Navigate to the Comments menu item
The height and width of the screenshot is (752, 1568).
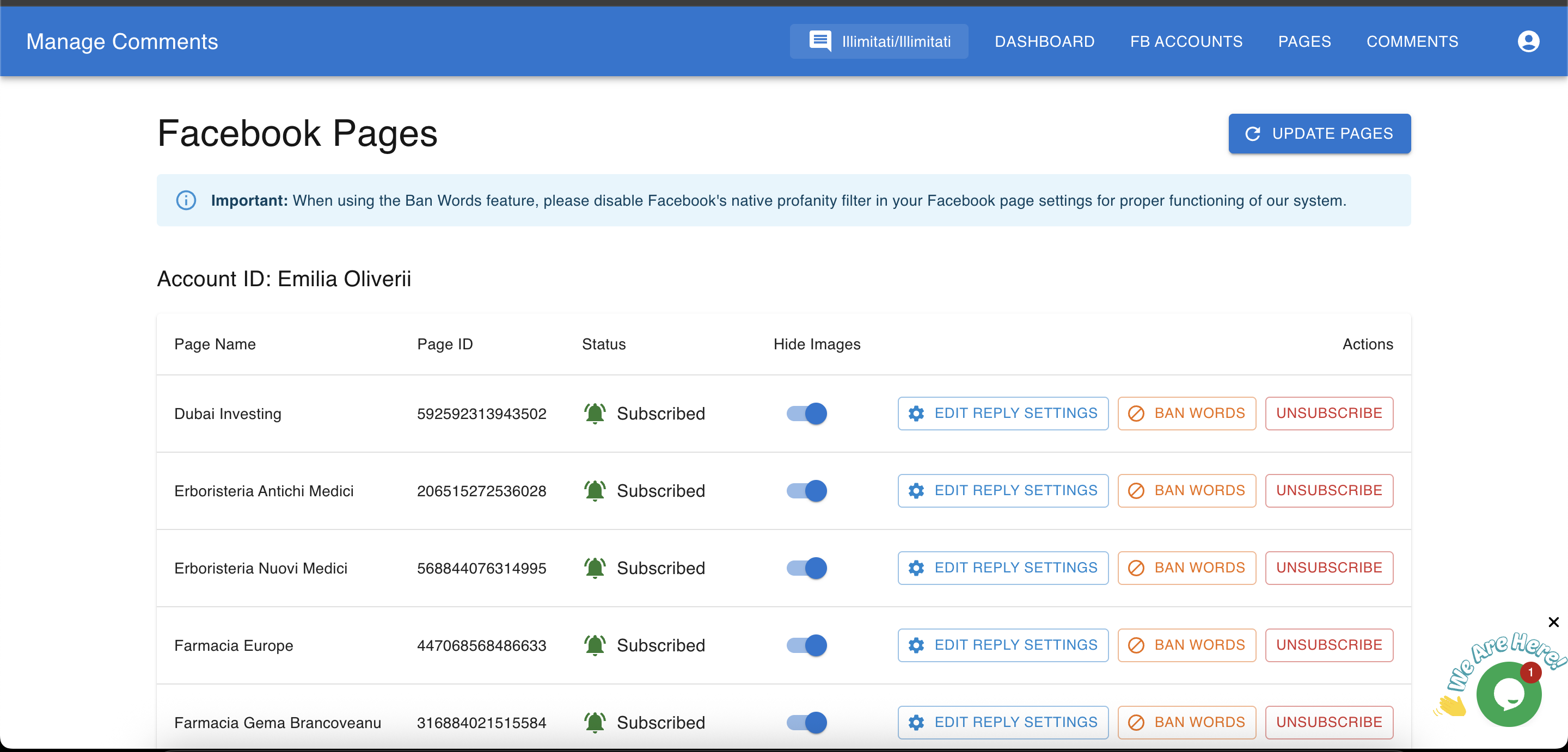pyautogui.click(x=1412, y=41)
